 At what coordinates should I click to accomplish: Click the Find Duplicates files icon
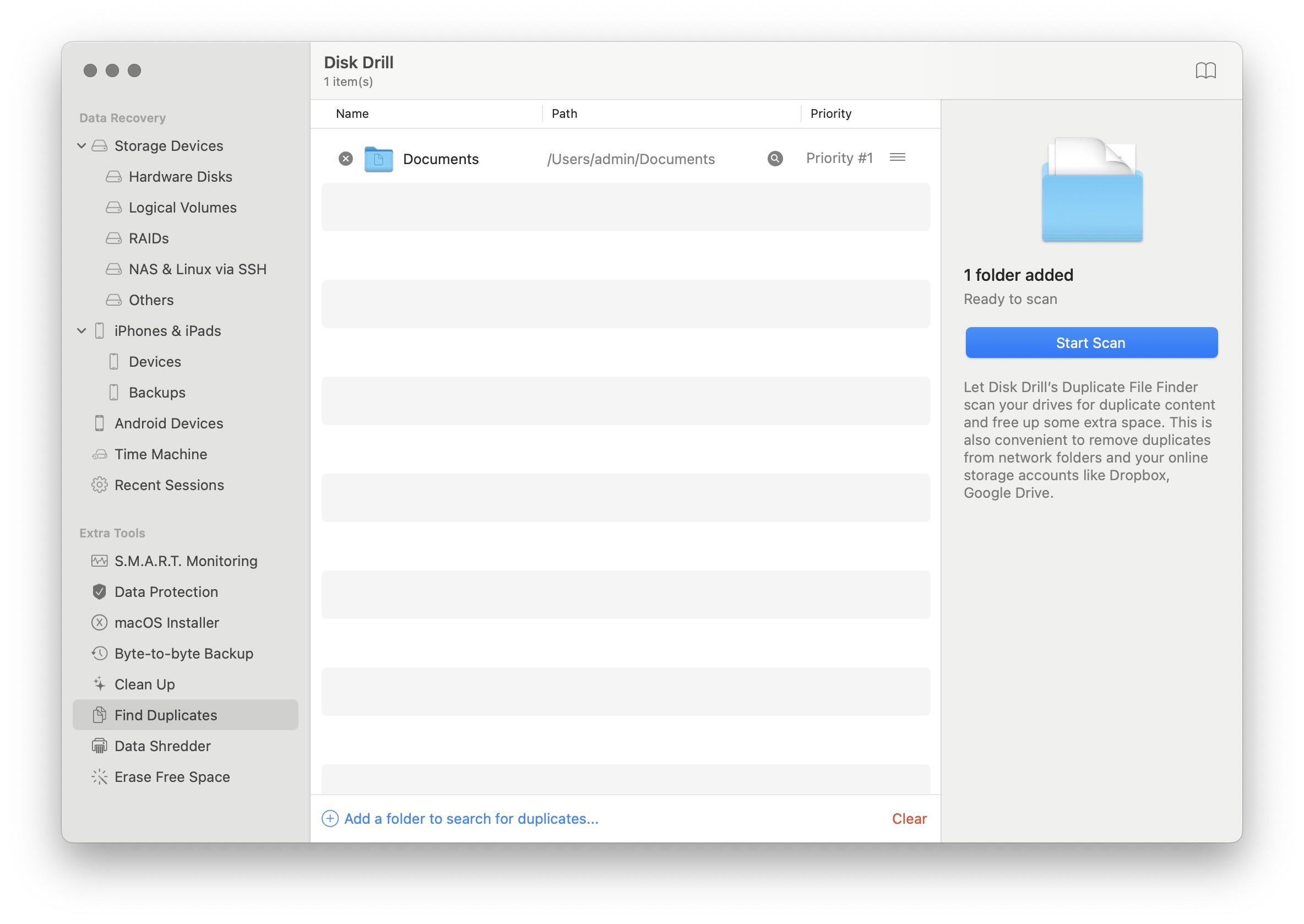pos(100,715)
